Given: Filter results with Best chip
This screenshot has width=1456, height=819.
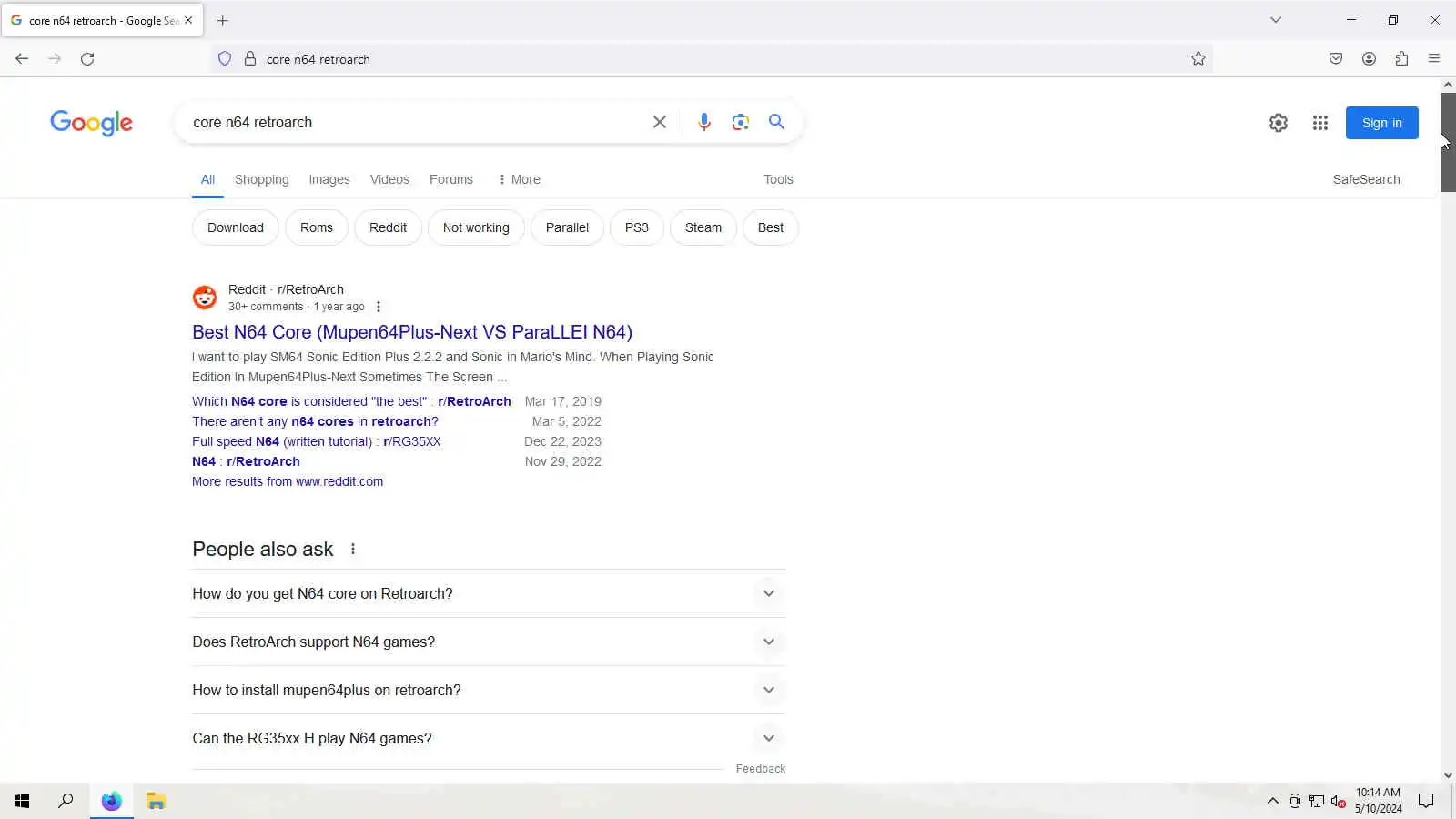Looking at the screenshot, I should [x=770, y=227].
